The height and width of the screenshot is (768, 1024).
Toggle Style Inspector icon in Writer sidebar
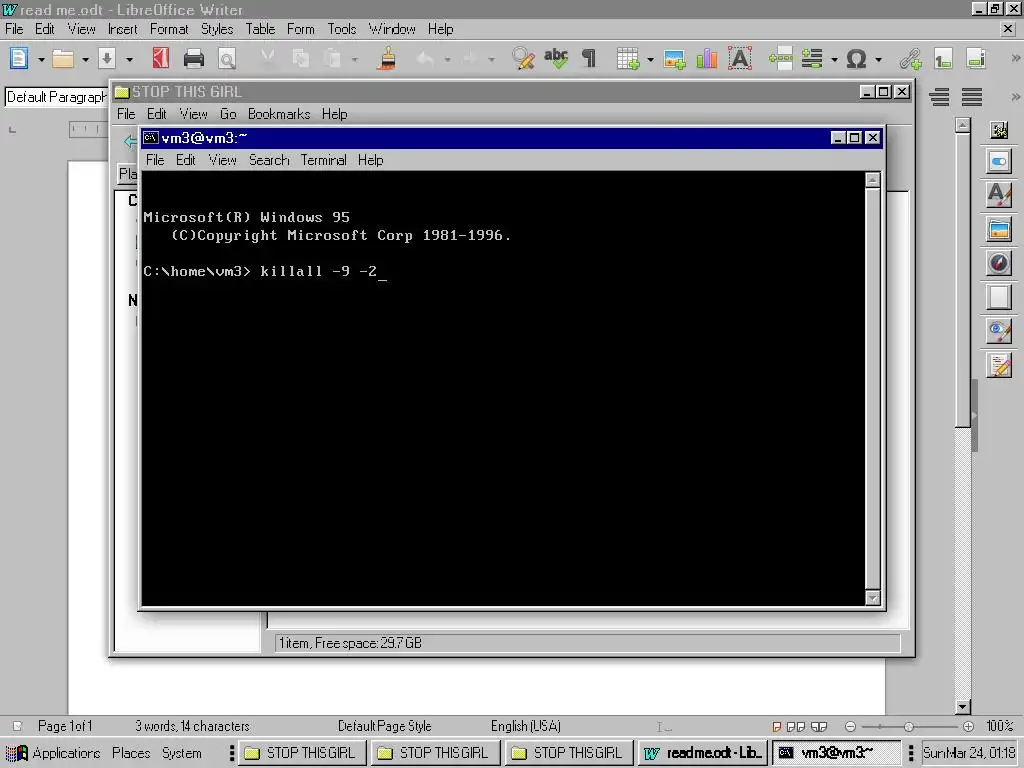tap(999, 331)
